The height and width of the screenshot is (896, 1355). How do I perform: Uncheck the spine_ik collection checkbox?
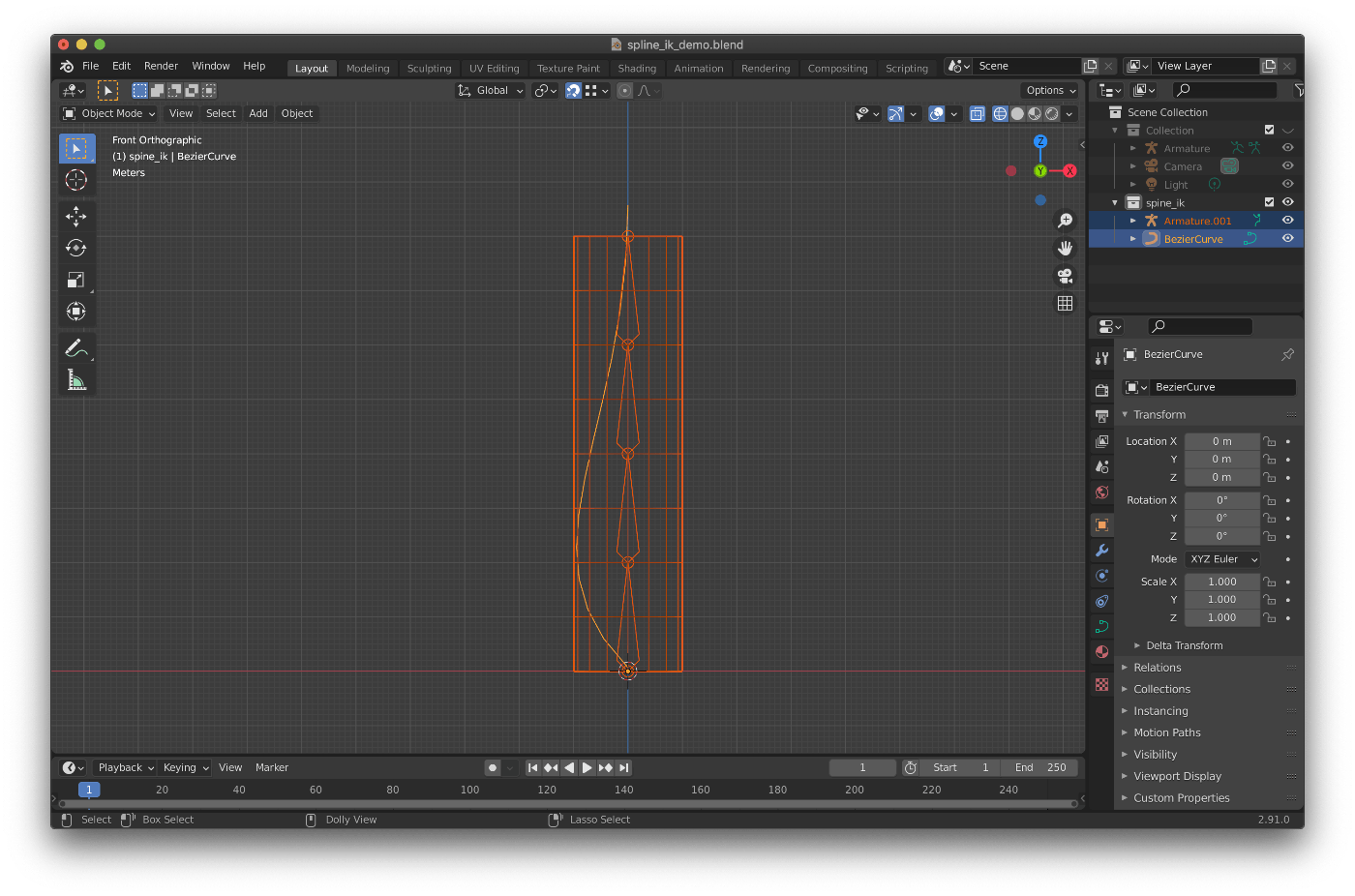pyautogui.click(x=1269, y=202)
